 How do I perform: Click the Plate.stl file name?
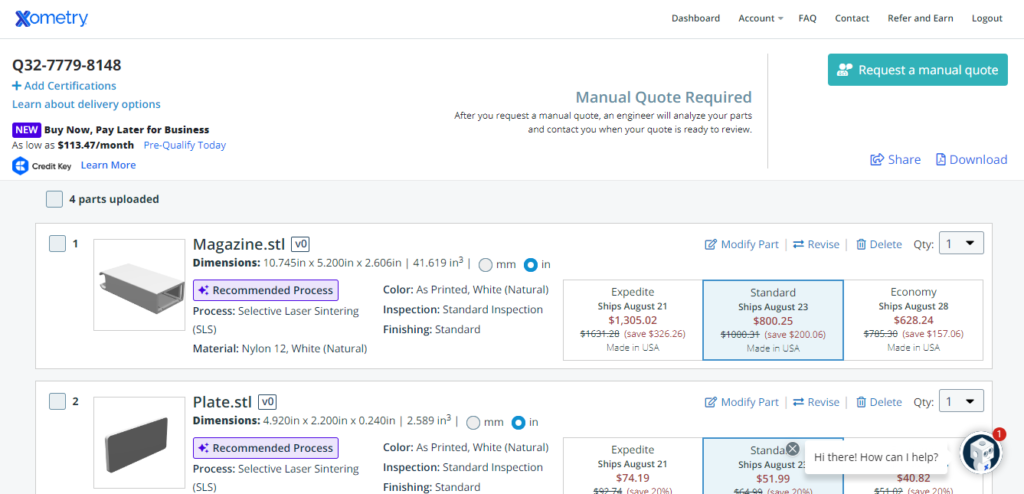(x=223, y=402)
